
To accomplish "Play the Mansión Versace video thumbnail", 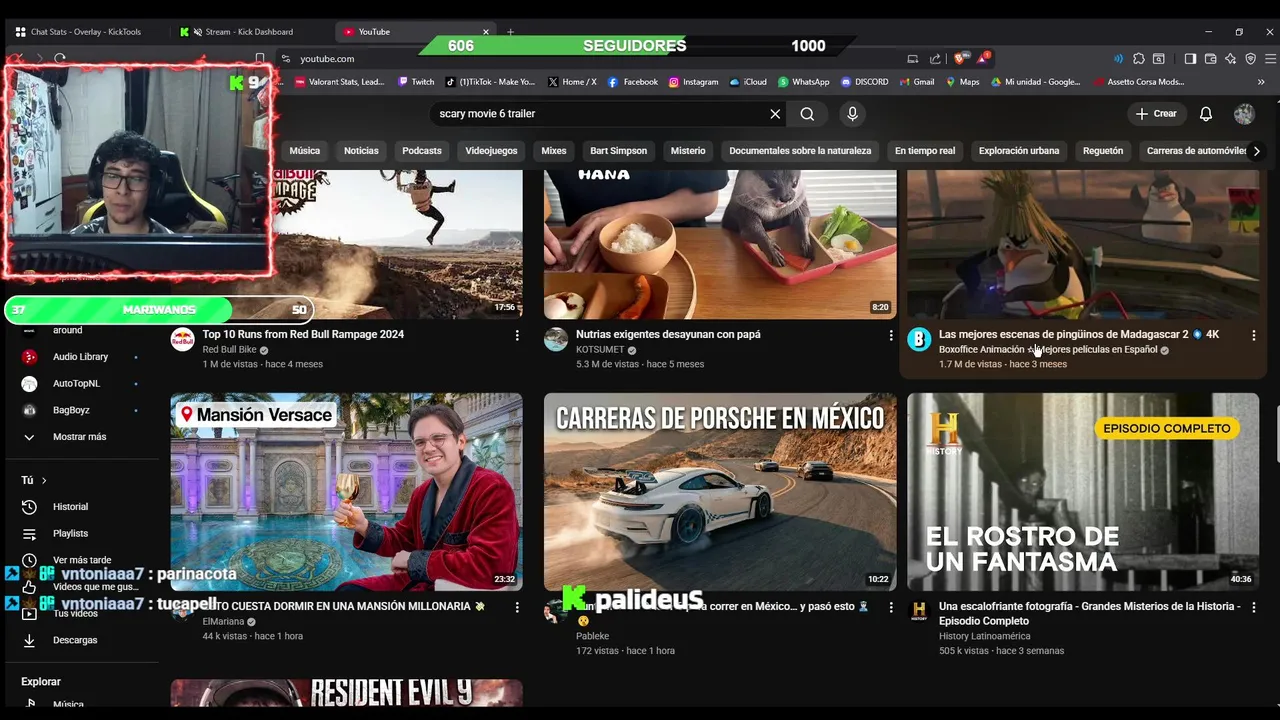I will pos(346,491).
